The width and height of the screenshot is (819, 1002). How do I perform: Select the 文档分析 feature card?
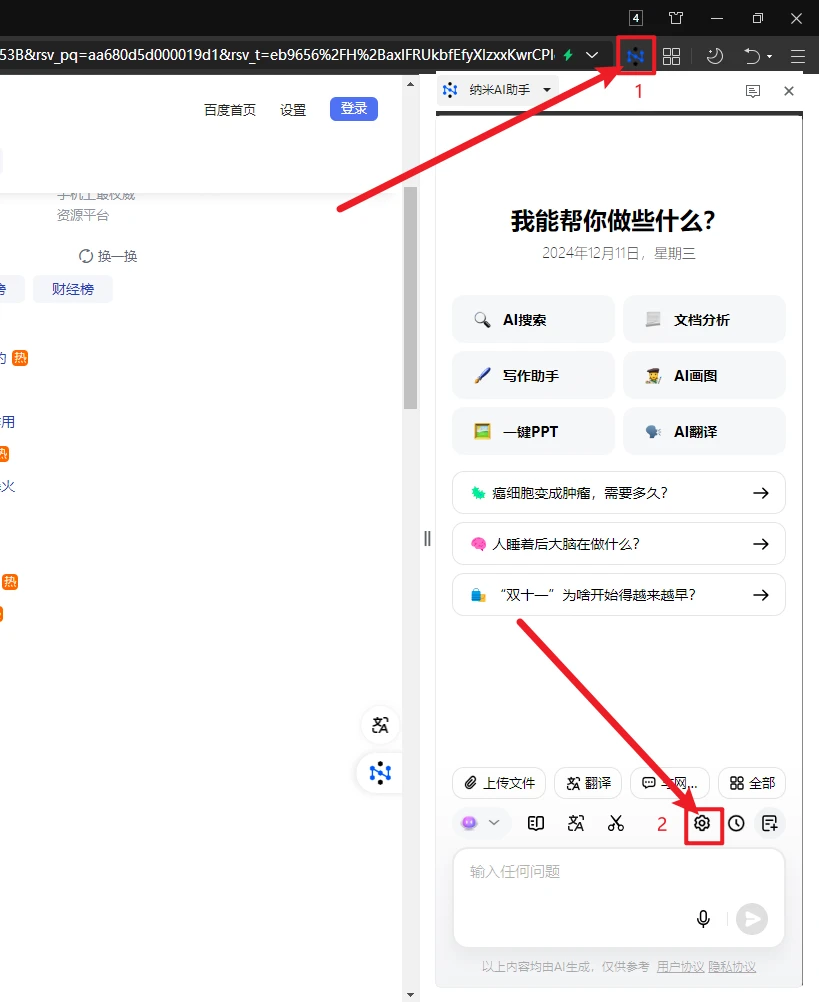pyautogui.click(x=704, y=320)
